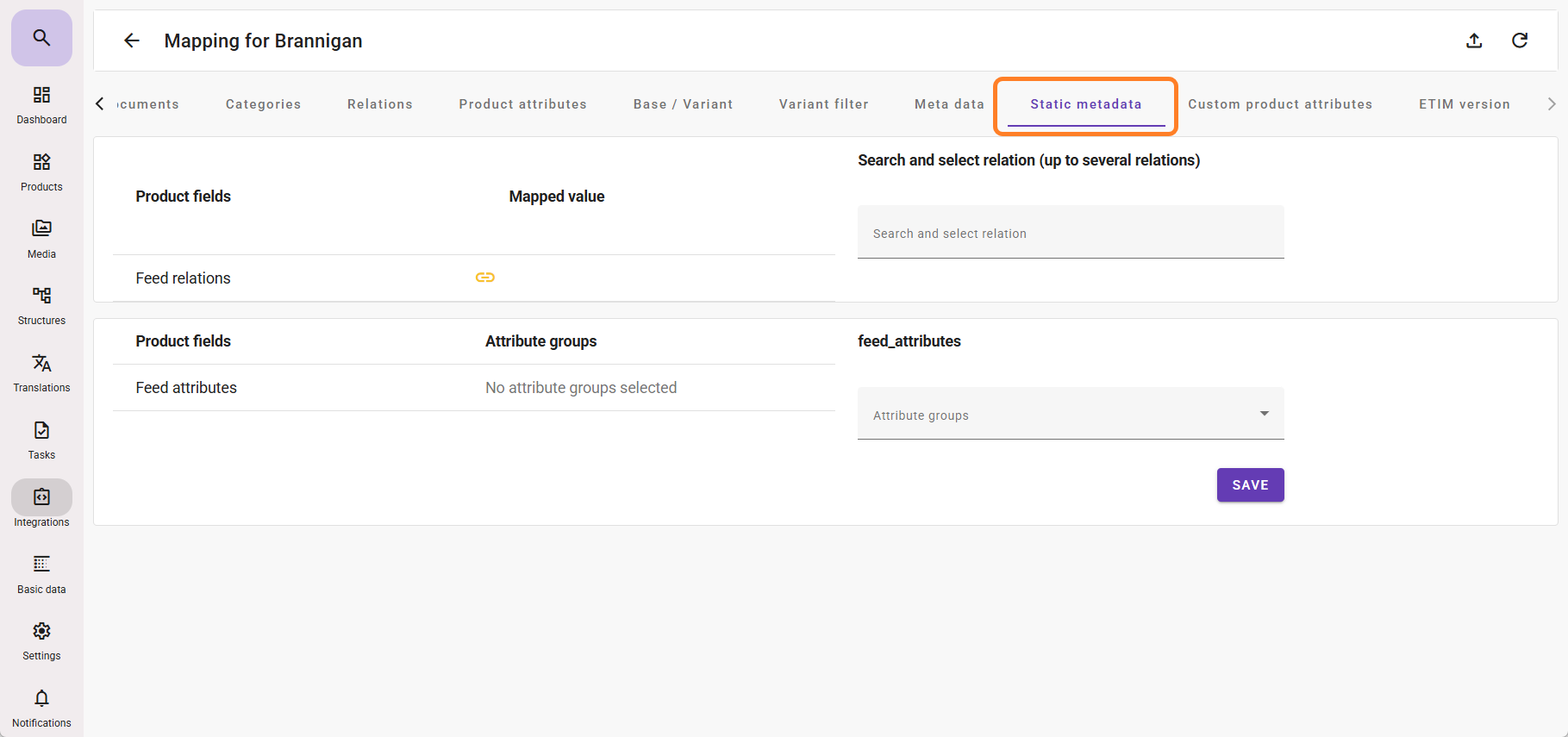Go back using the left arrow
This screenshot has width=1568, height=737.
(x=132, y=41)
